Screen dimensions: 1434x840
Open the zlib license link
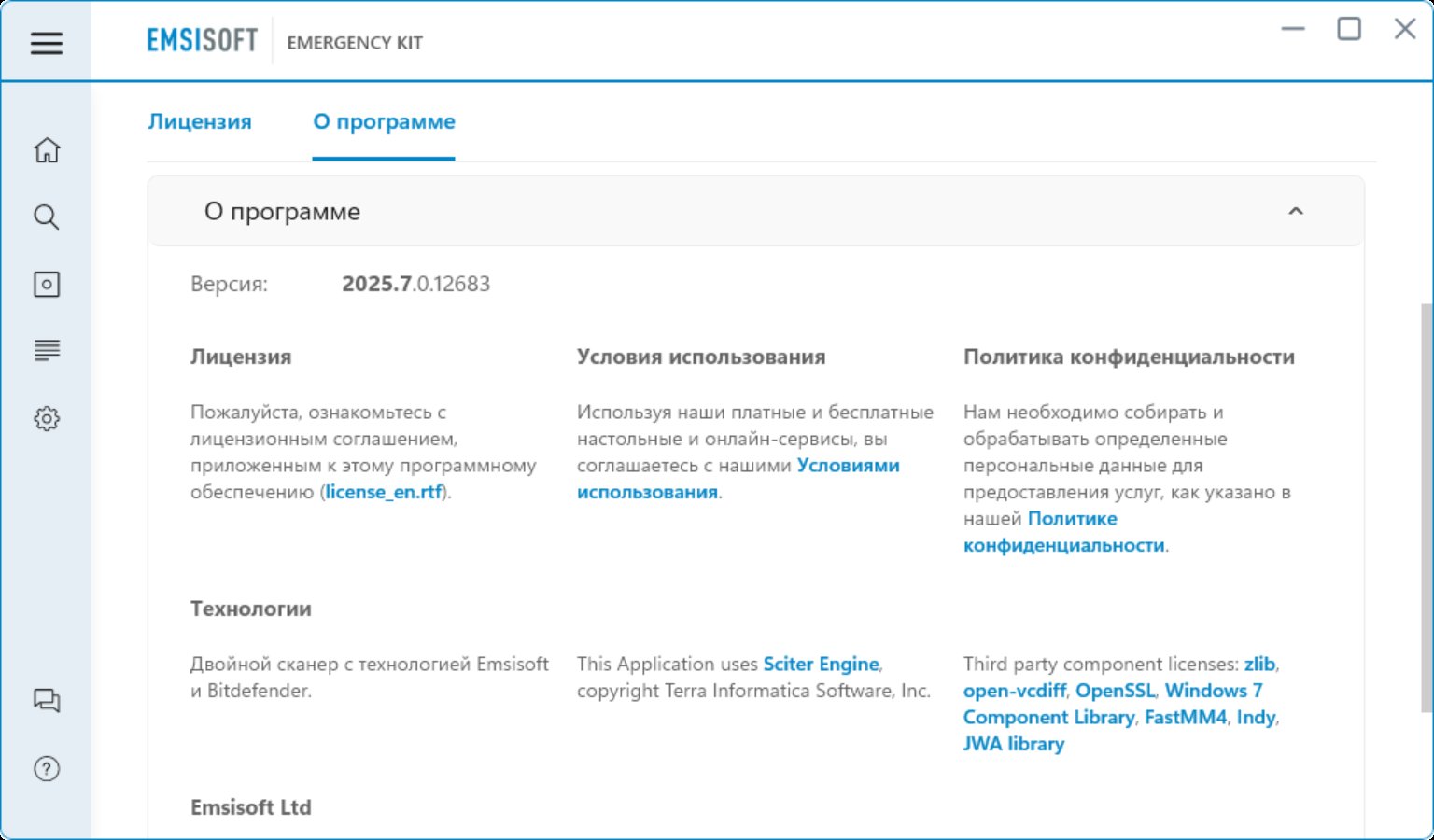click(1258, 664)
